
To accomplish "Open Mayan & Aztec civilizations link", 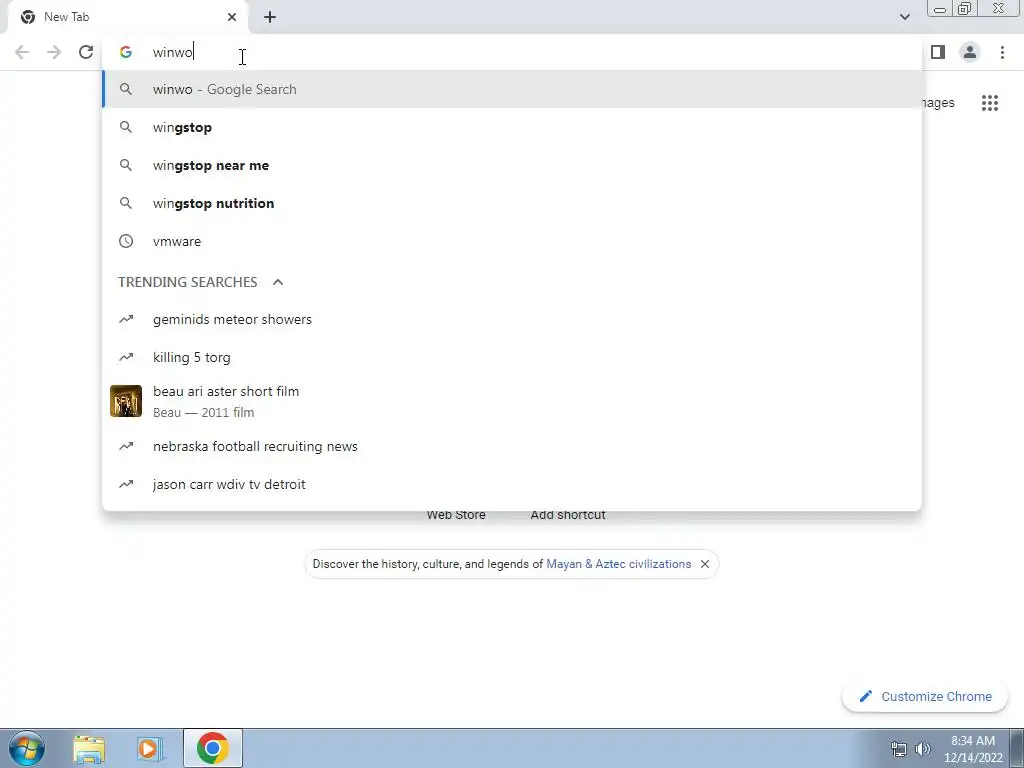I will click(618, 564).
